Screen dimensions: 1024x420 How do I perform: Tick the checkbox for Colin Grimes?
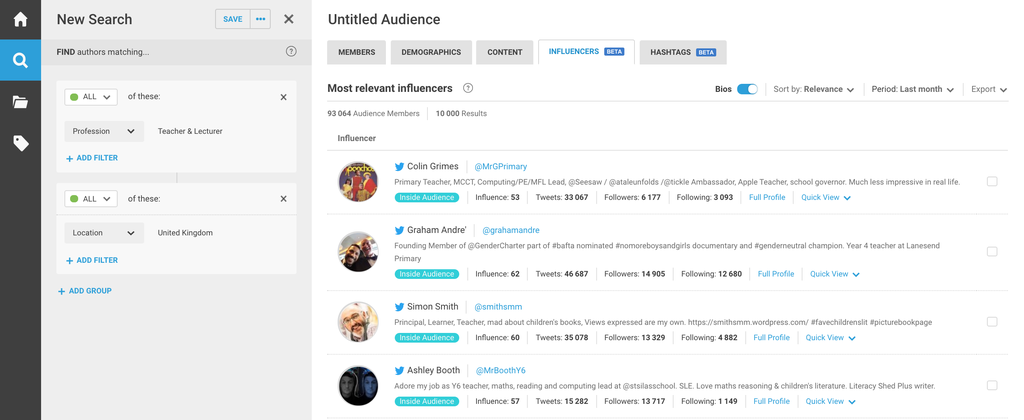(992, 182)
